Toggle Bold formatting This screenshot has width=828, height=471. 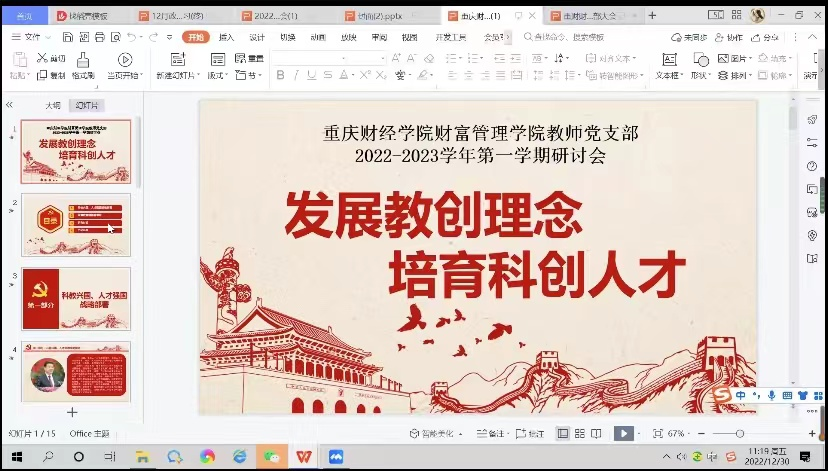[280, 76]
